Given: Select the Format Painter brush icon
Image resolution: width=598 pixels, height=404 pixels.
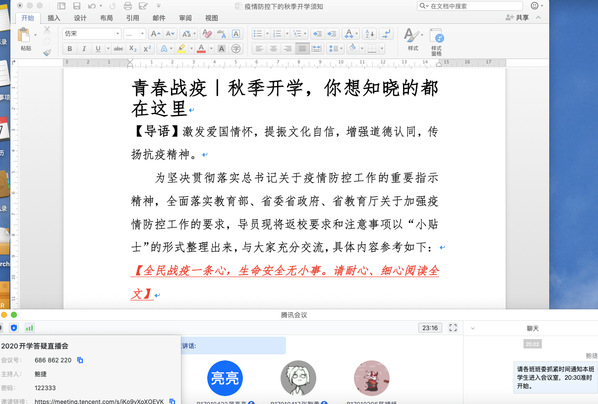Looking at the screenshot, I should click(47, 53).
